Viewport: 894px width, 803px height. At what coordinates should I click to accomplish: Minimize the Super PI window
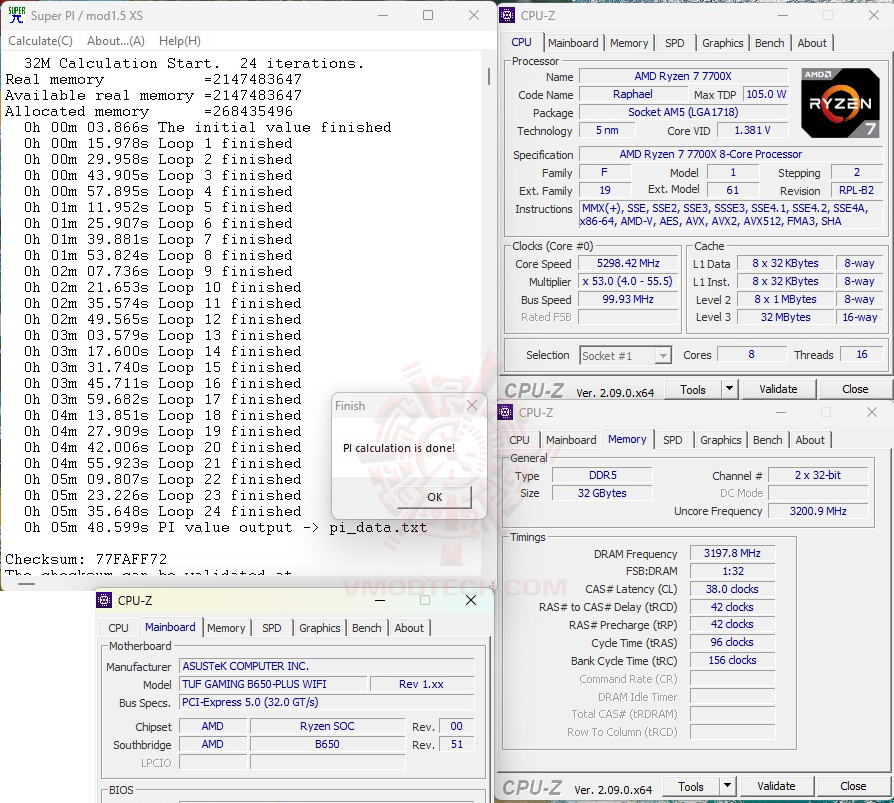[x=383, y=15]
